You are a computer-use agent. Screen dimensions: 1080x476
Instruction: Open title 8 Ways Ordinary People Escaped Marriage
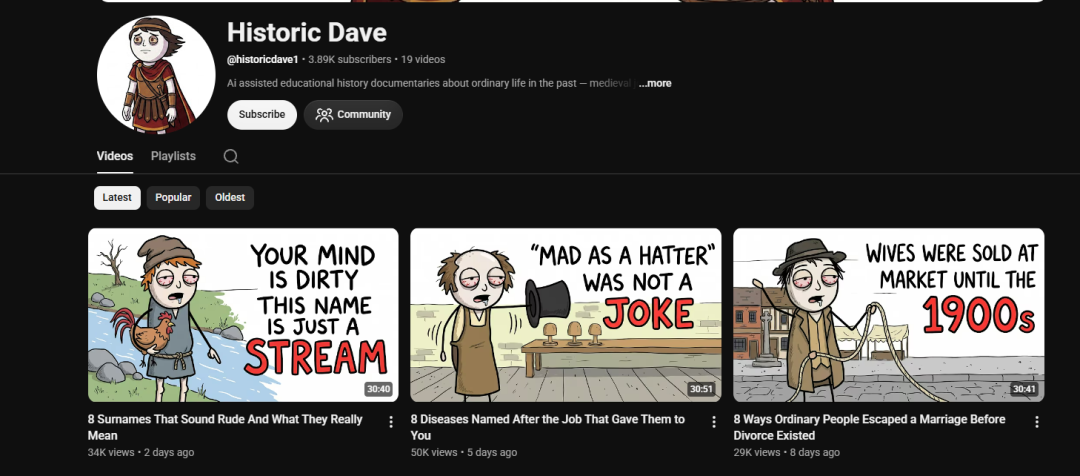click(x=869, y=427)
